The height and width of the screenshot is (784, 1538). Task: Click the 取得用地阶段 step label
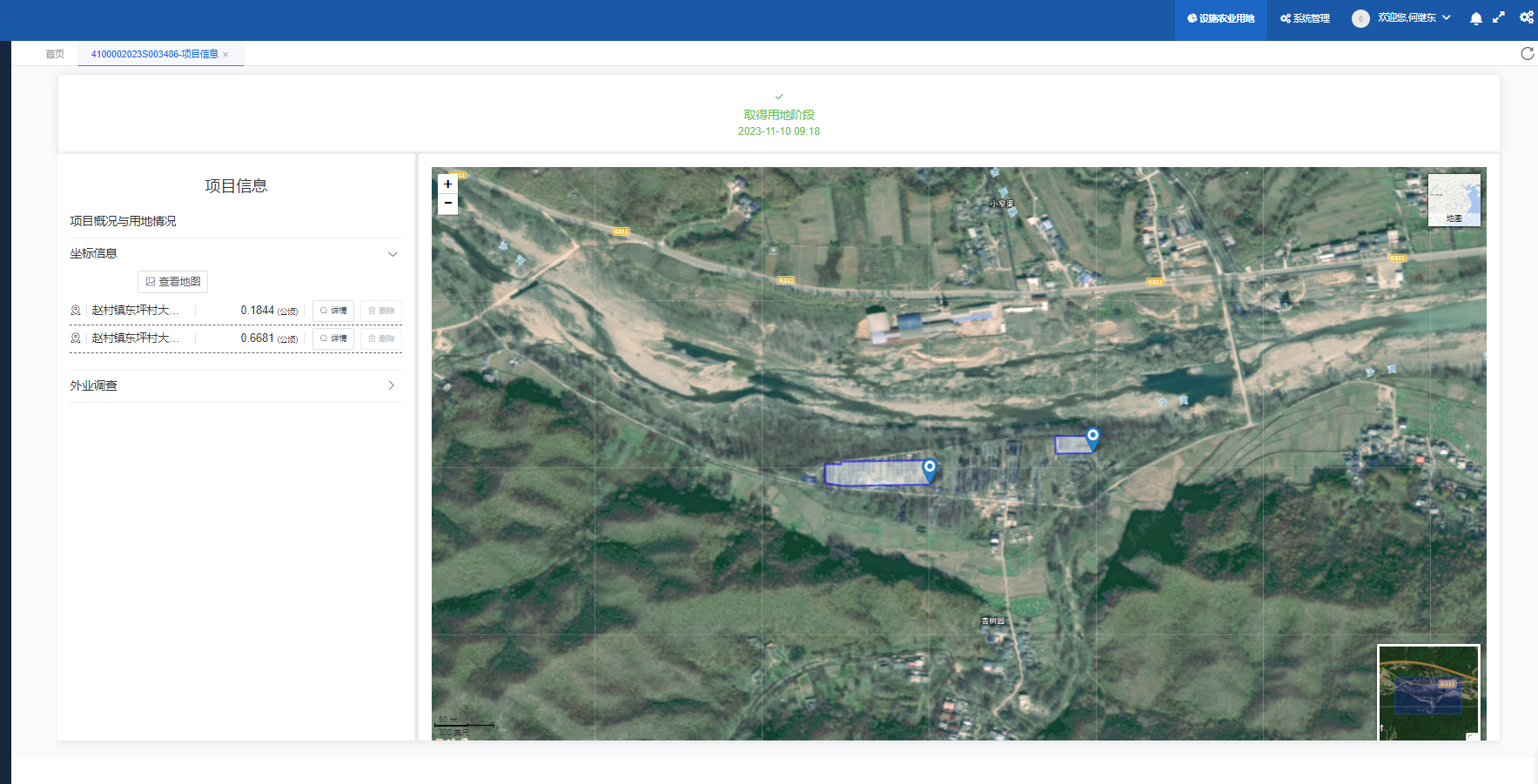(x=779, y=115)
